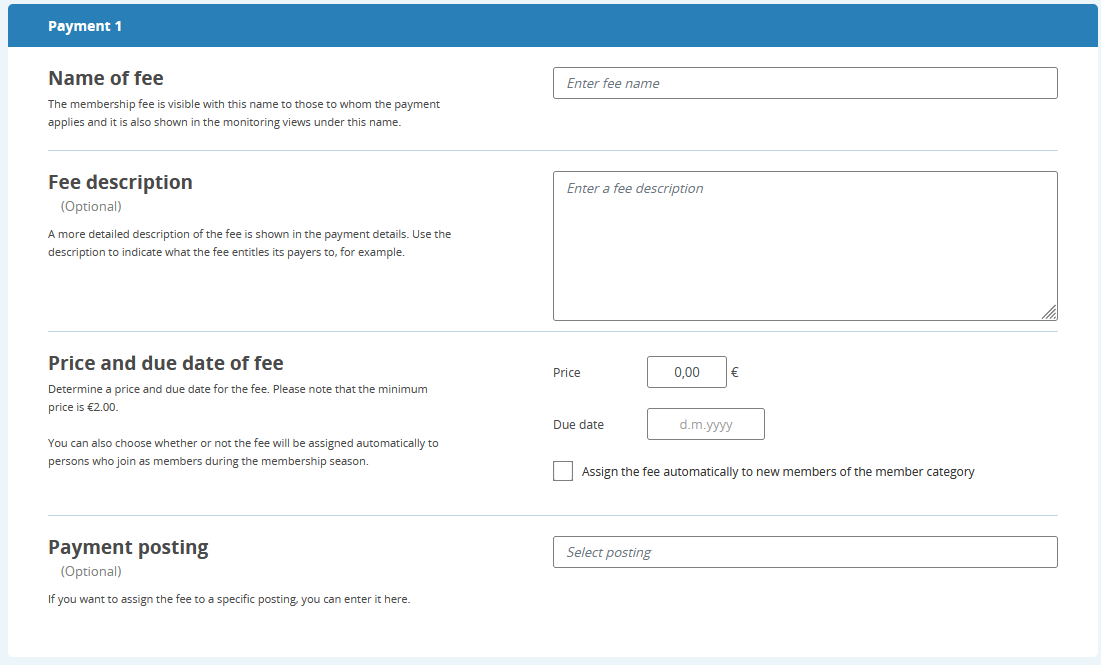
Task: Click the Due date label
Action: [579, 424]
